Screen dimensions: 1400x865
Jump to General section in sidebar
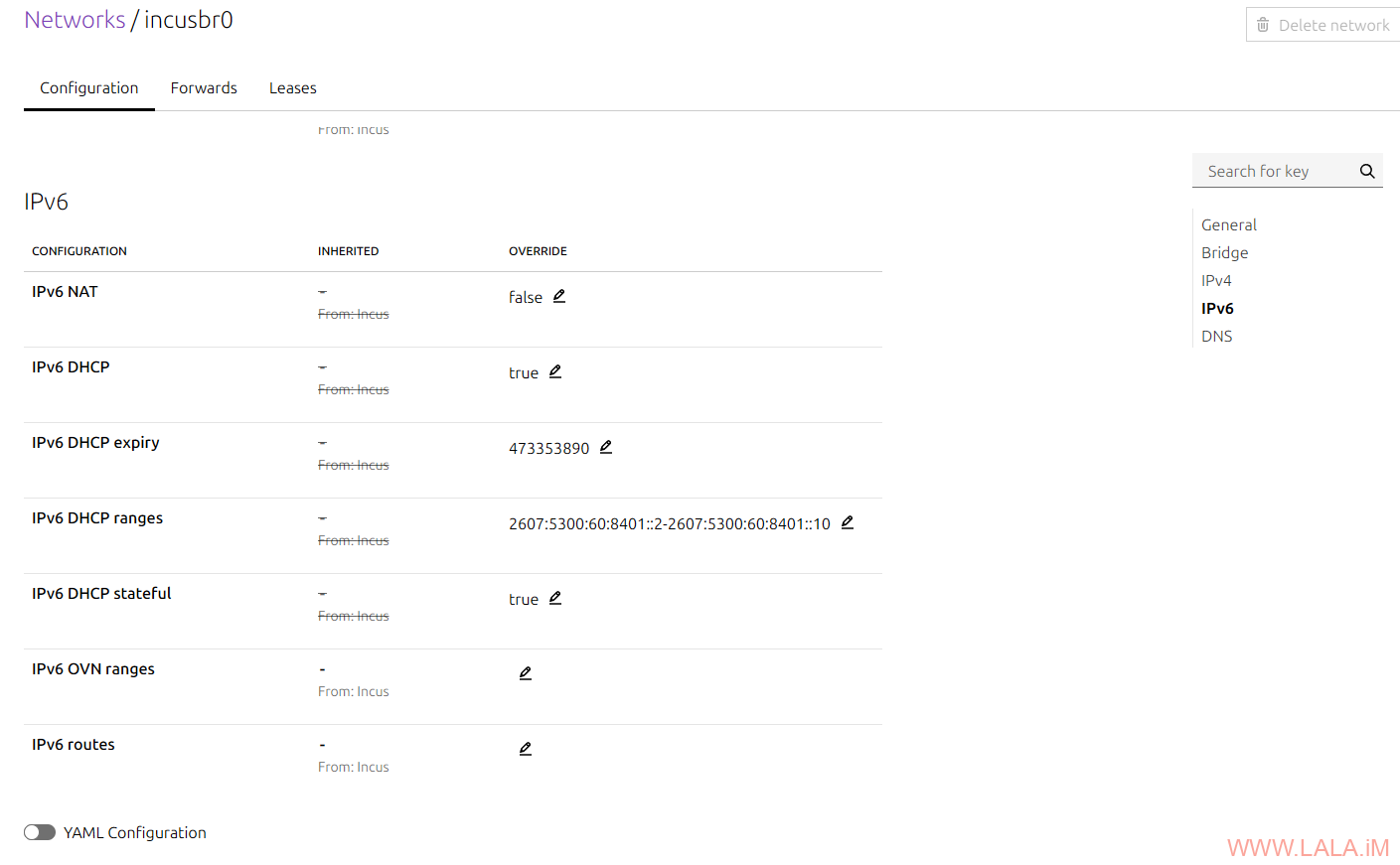point(1229,225)
